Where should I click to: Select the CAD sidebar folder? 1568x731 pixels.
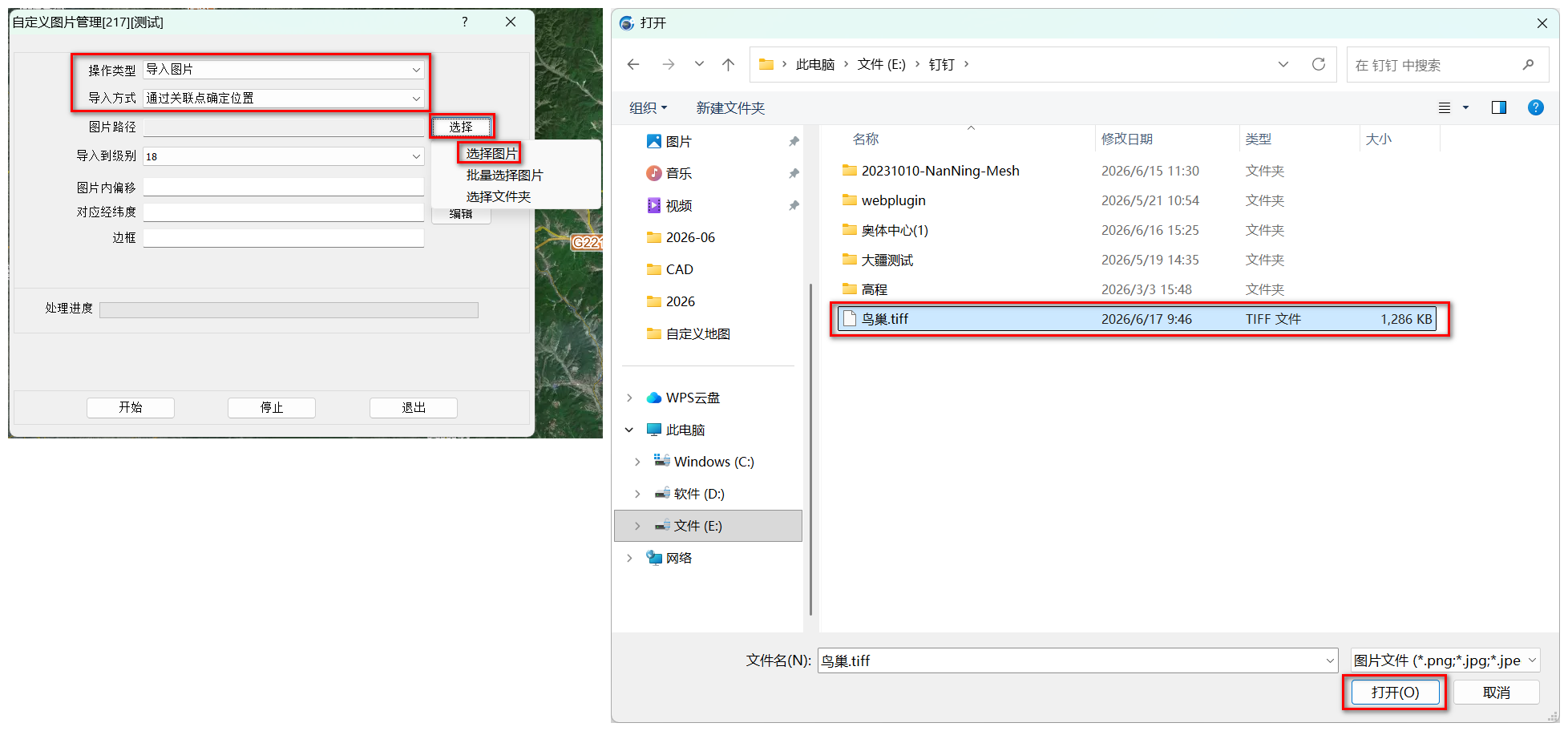679,269
